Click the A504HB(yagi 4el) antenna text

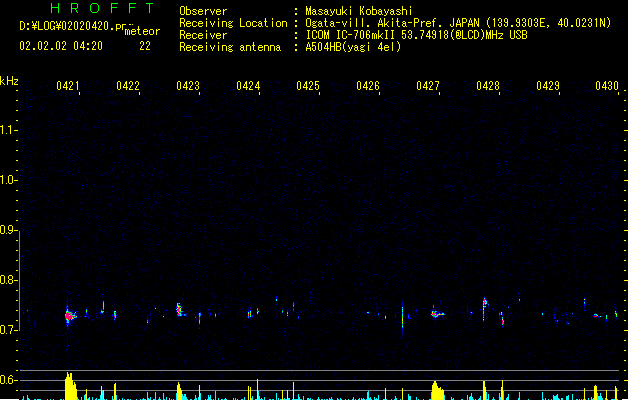pyautogui.click(x=353, y=47)
